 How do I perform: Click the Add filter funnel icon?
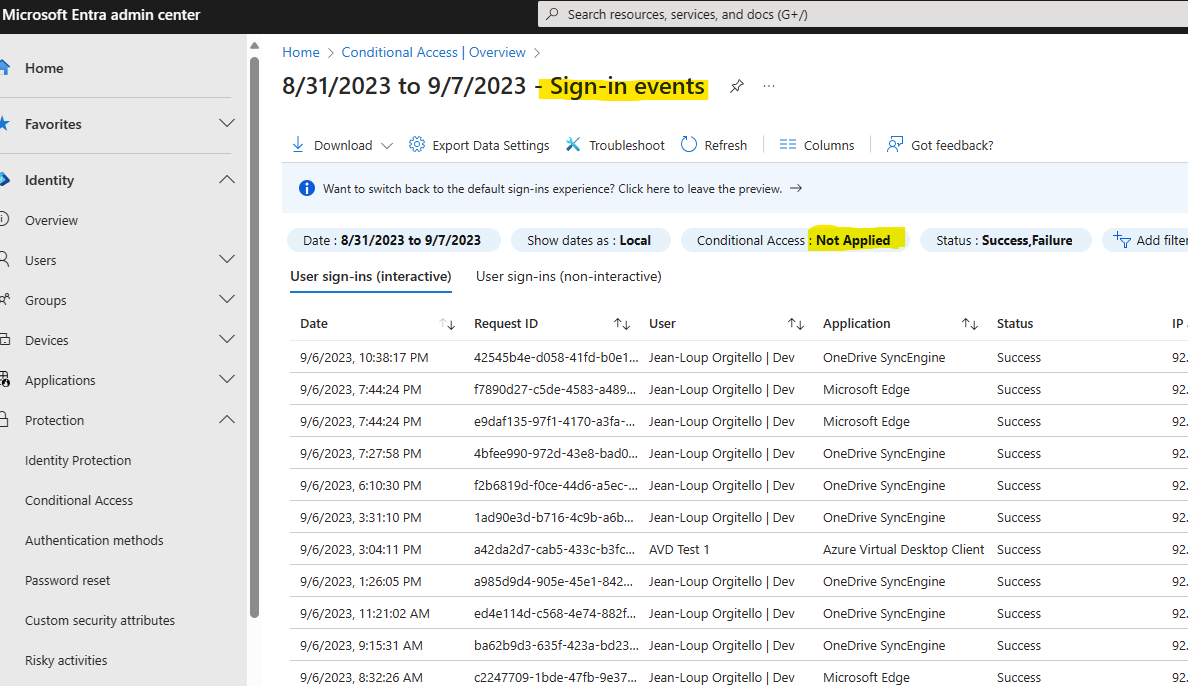pos(1121,240)
